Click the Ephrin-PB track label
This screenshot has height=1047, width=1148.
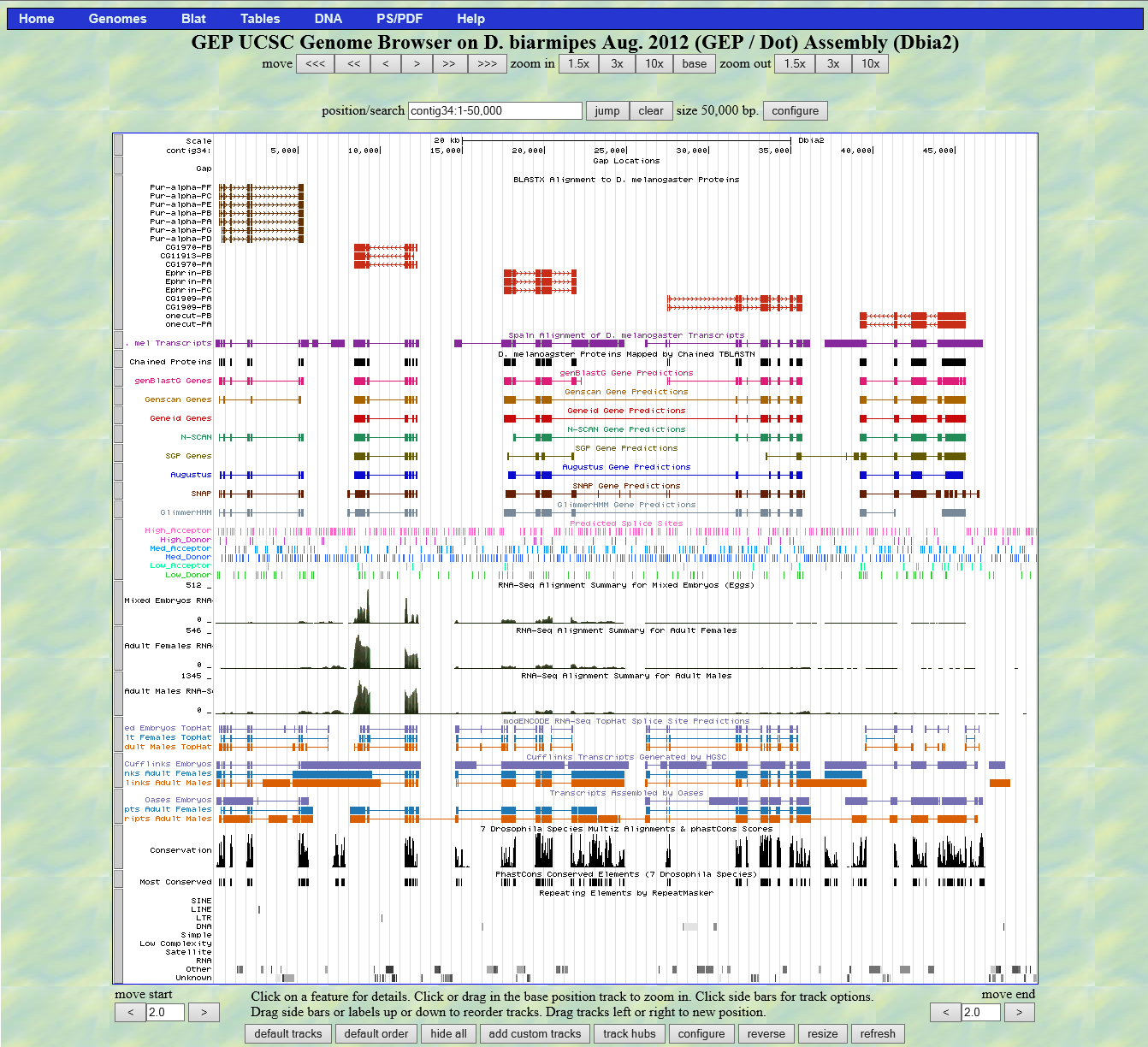pyautogui.click(x=188, y=273)
